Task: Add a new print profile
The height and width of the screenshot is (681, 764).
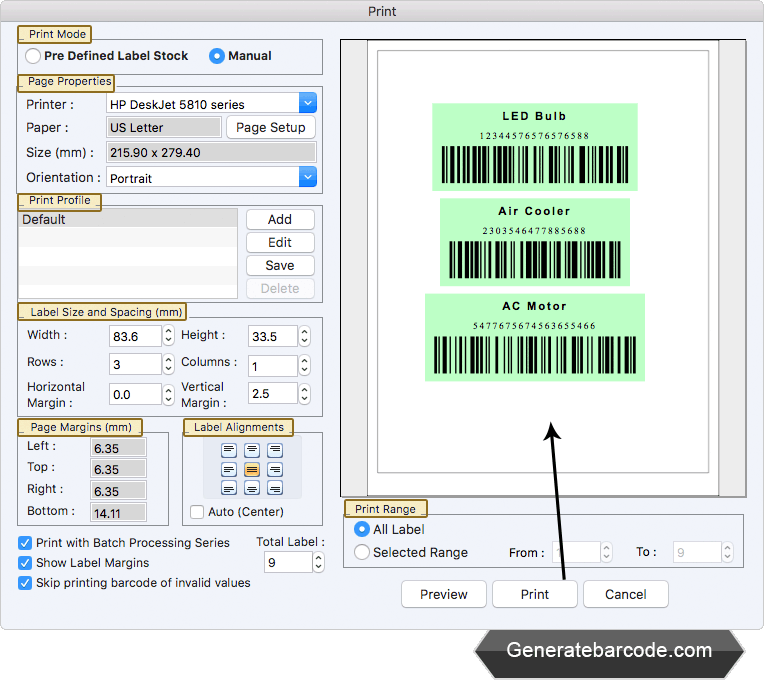Action: click(280, 220)
